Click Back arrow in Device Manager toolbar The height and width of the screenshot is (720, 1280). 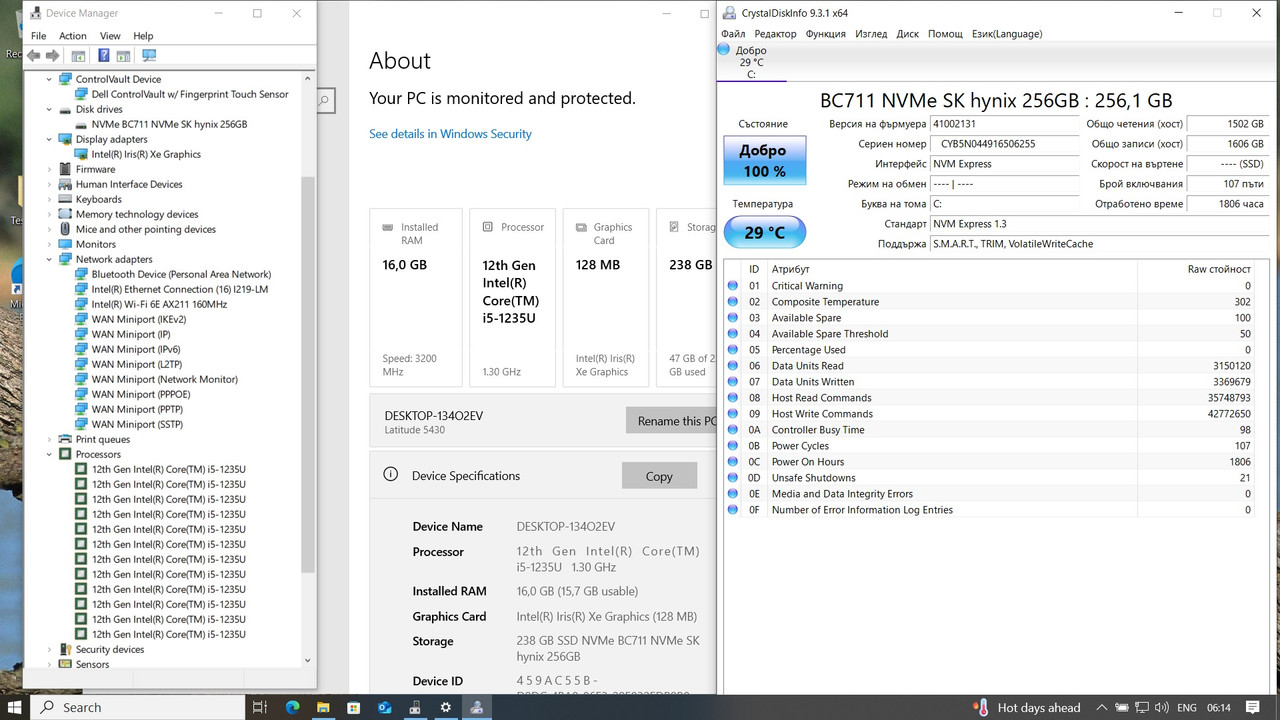[34, 56]
